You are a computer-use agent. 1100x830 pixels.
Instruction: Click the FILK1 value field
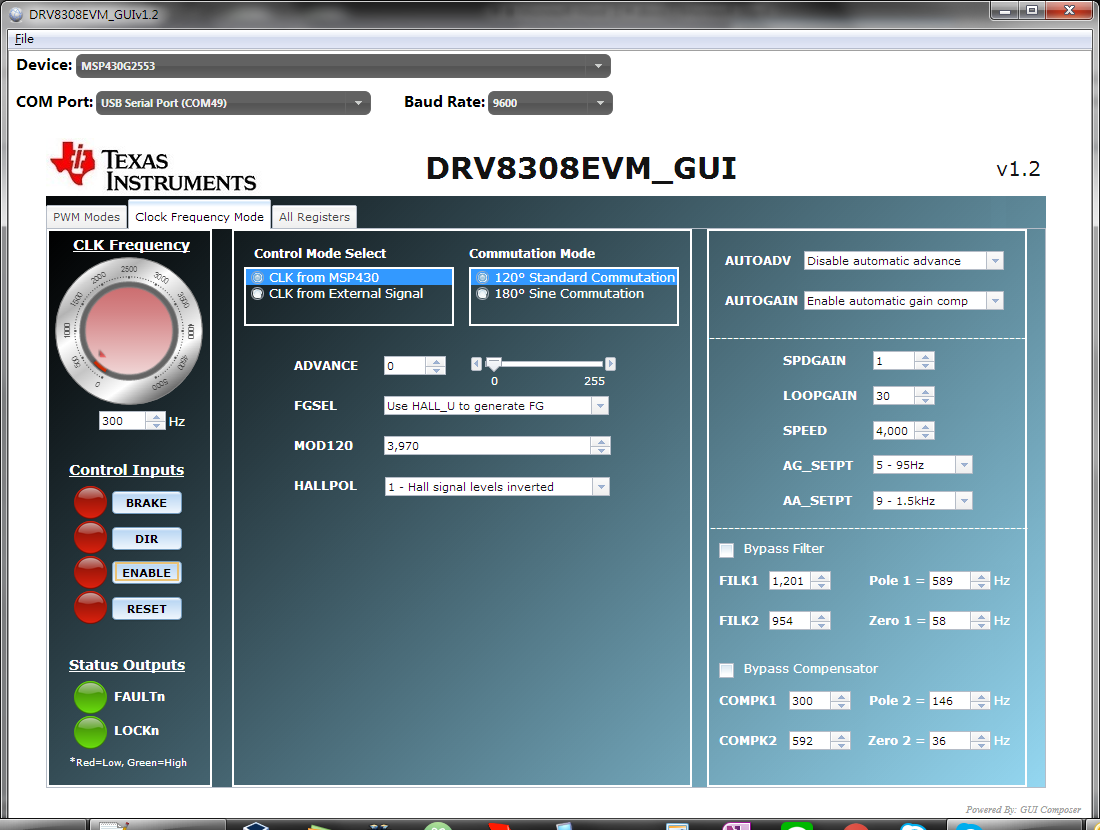pyautogui.click(x=789, y=581)
